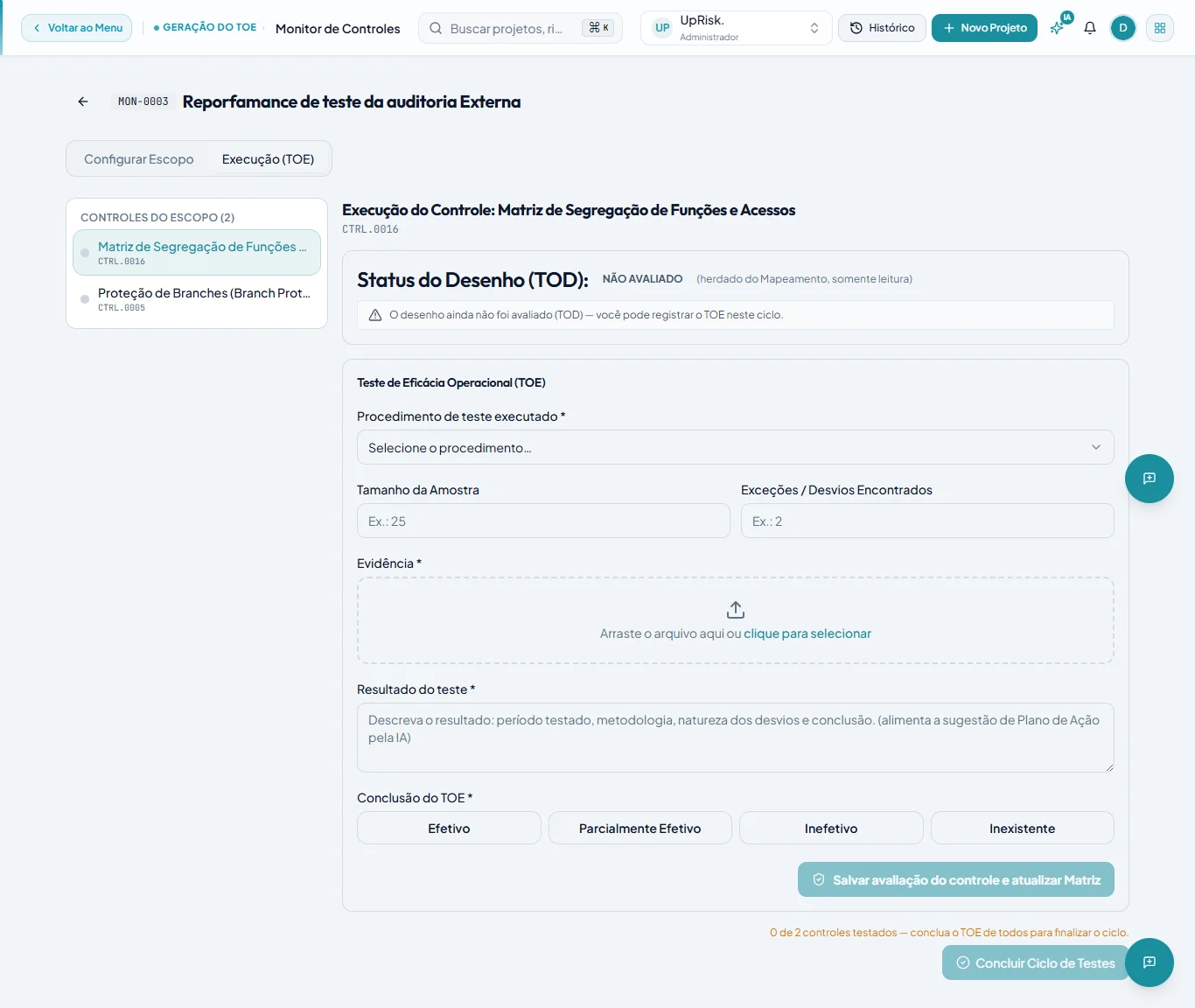Select Matriz de Segregação de Funções control
Screen dimensions: 1195x1008
(197, 253)
